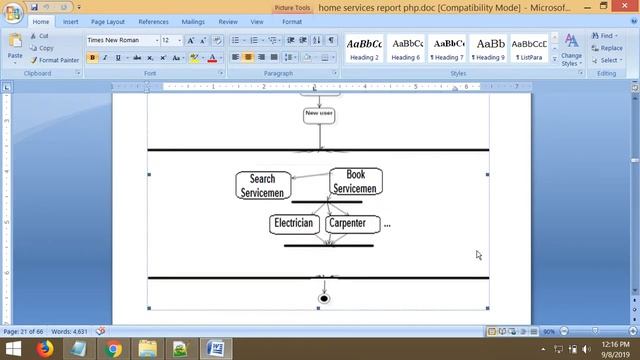Apply superscript formatting

[x=163, y=58]
